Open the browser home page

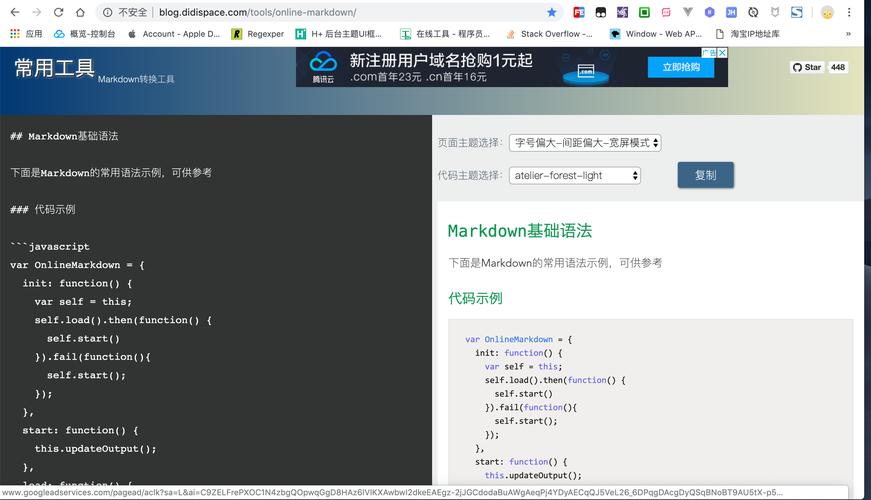click(81, 12)
